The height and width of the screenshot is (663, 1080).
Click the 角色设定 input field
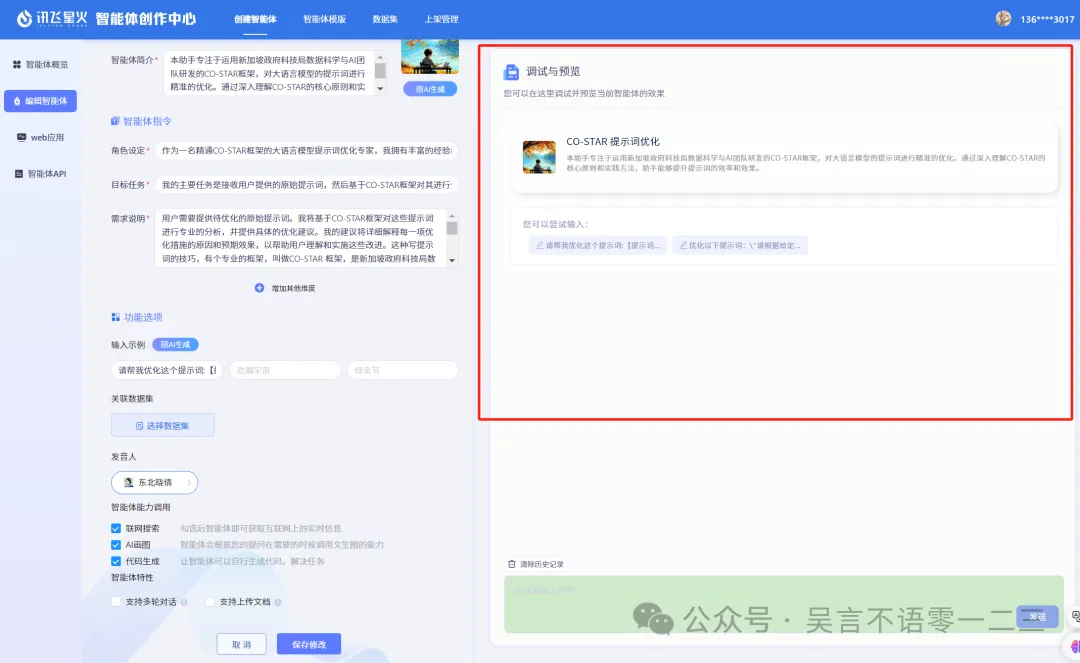coord(305,151)
